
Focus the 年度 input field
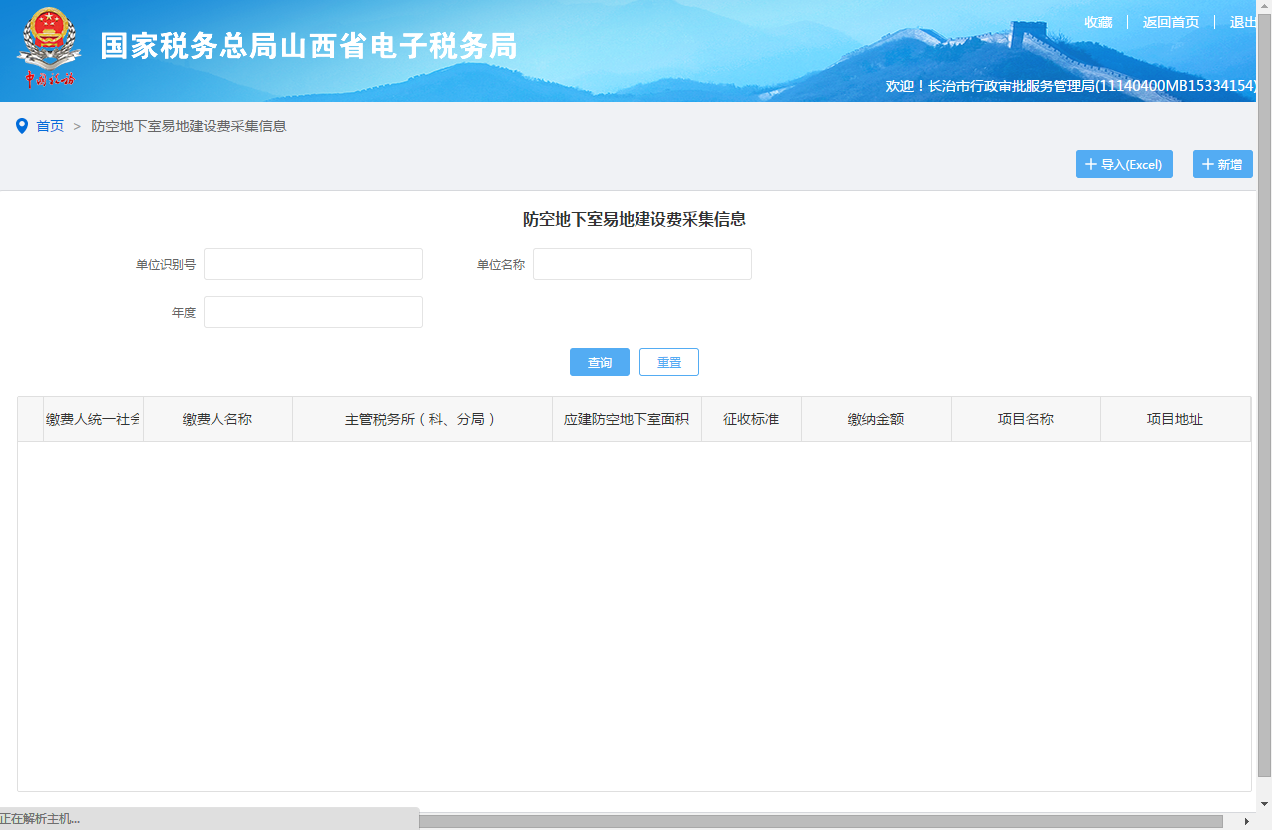(313, 312)
